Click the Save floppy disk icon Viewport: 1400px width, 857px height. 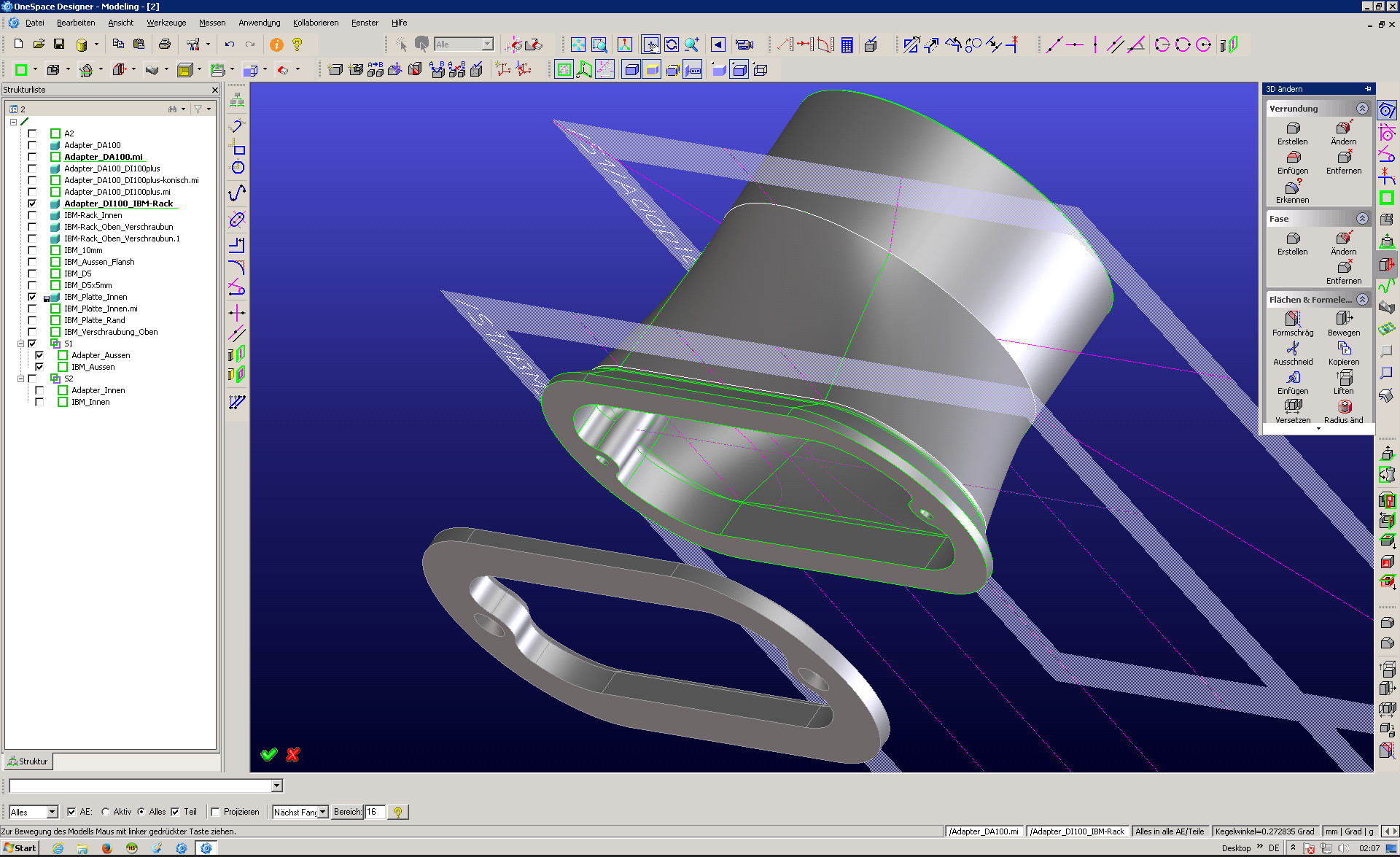(x=59, y=44)
